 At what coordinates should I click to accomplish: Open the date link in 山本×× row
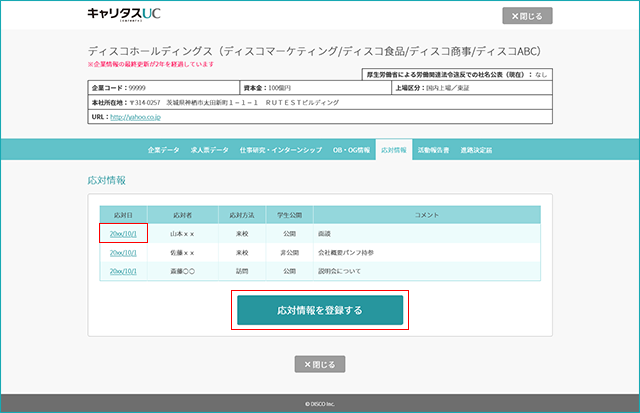123,234
